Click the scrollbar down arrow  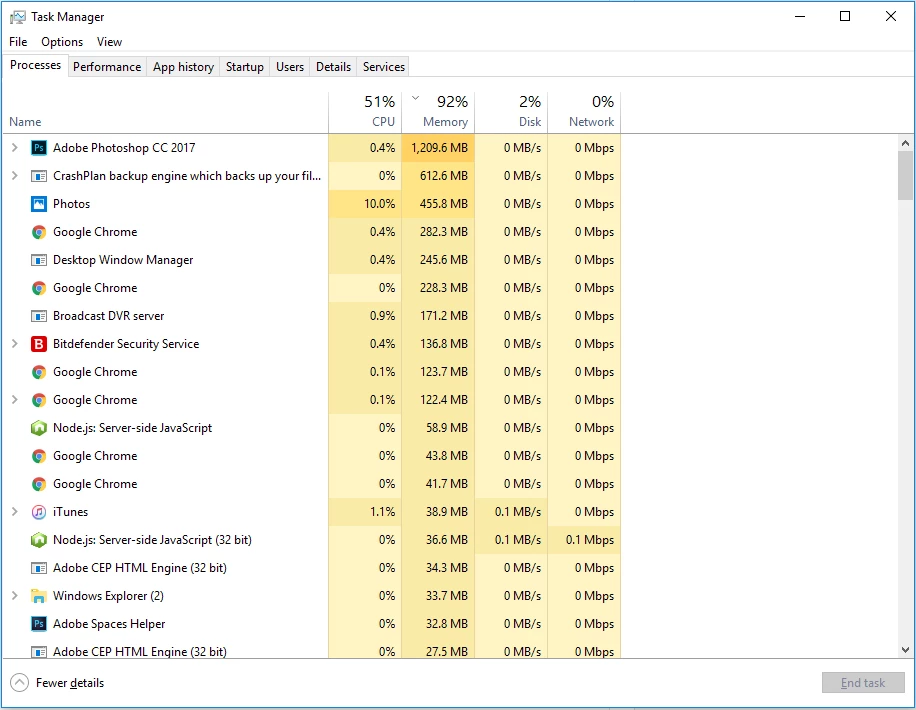tap(905, 650)
